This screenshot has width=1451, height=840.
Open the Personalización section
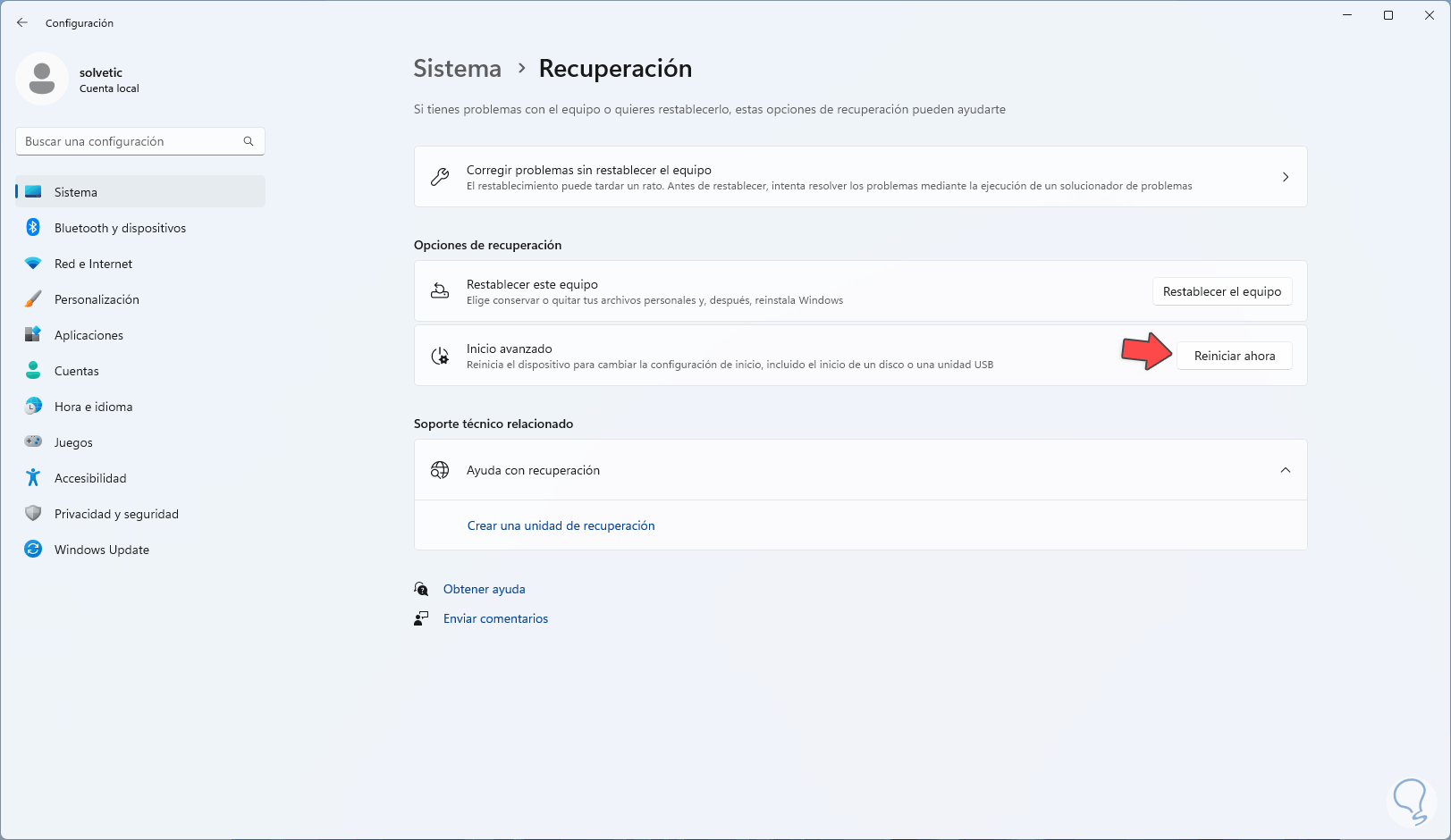[x=140, y=299]
